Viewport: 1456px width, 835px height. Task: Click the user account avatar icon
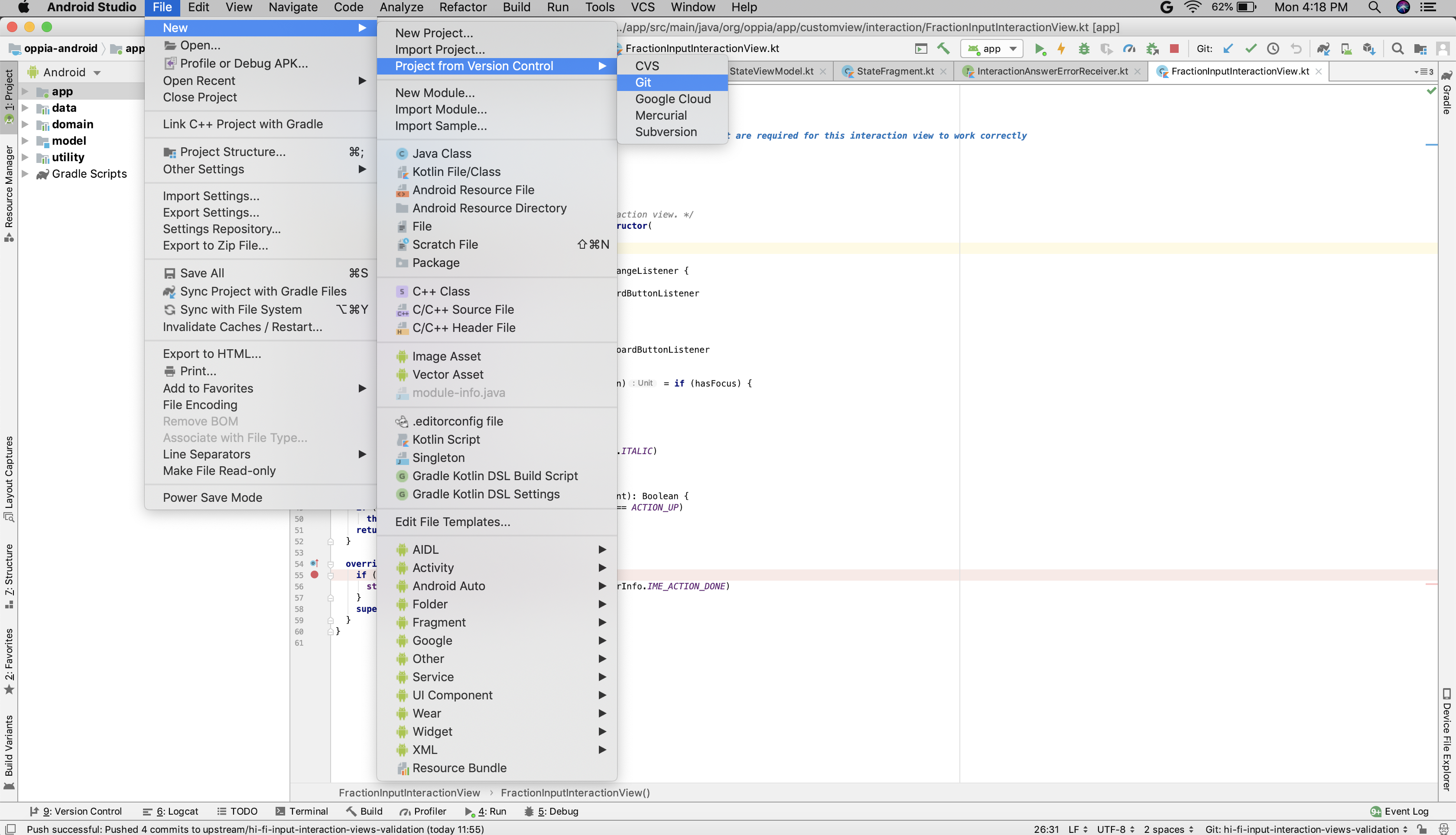tap(1443, 49)
